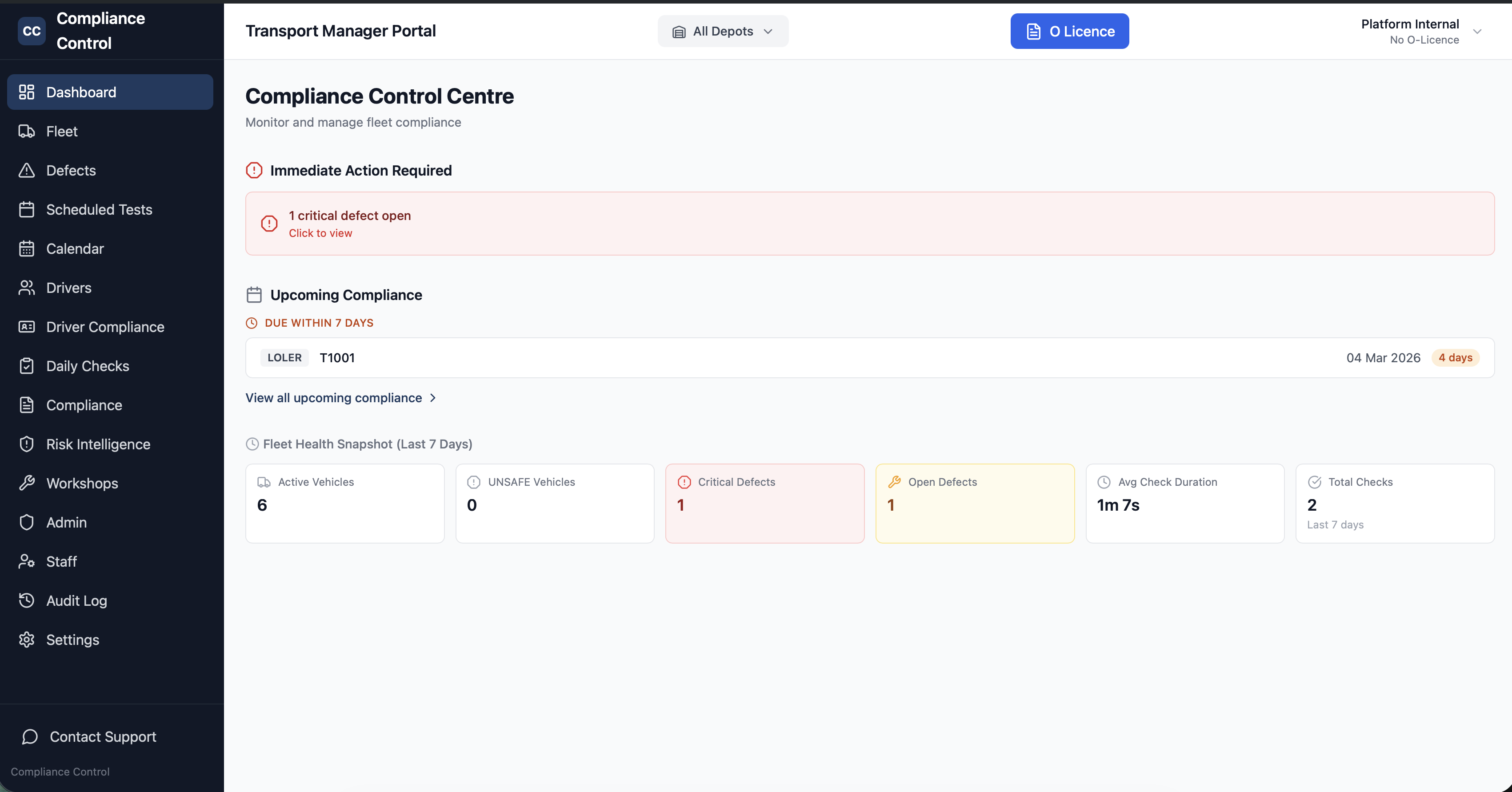Open Scheduled Tests in sidebar
The height and width of the screenshot is (792, 1512).
[99, 210]
